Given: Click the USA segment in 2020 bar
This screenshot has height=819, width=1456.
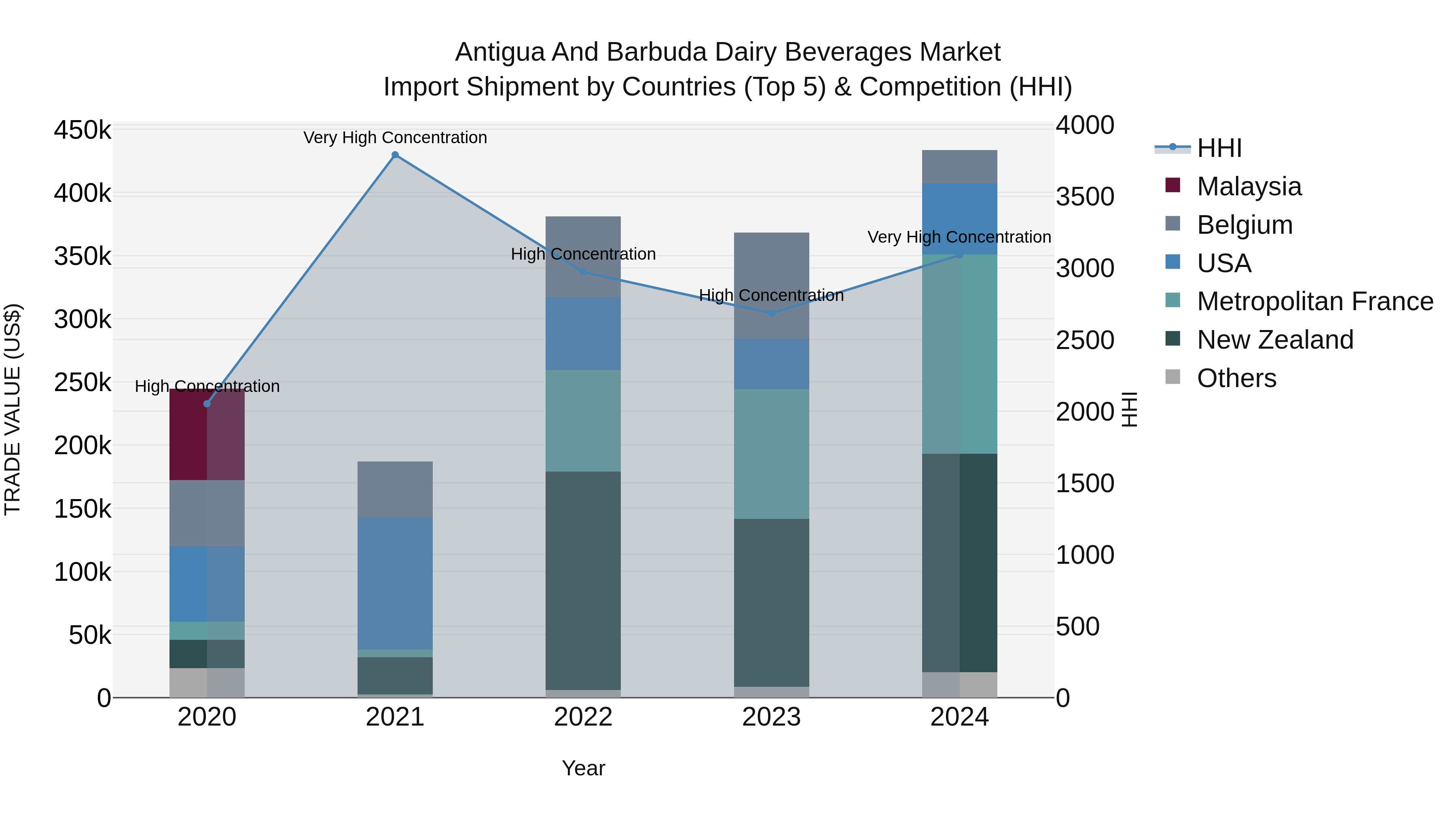Looking at the screenshot, I should [207, 584].
